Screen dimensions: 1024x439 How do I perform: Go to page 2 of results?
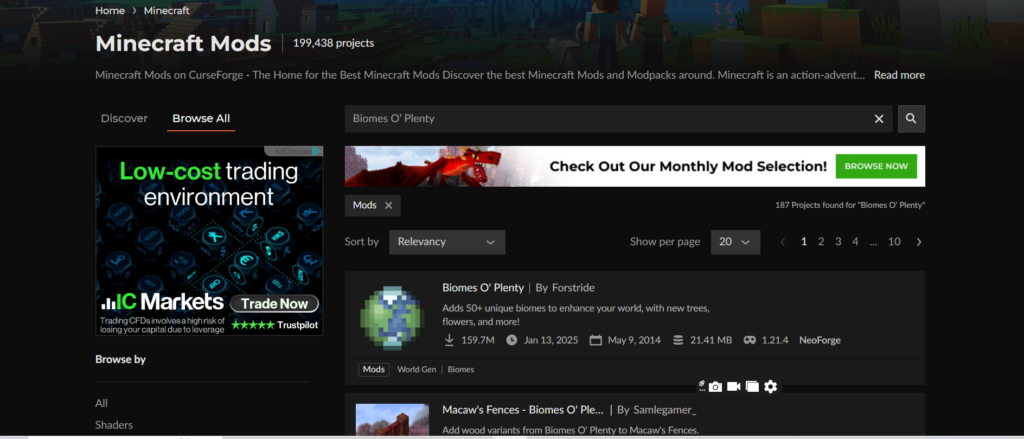[x=821, y=242]
